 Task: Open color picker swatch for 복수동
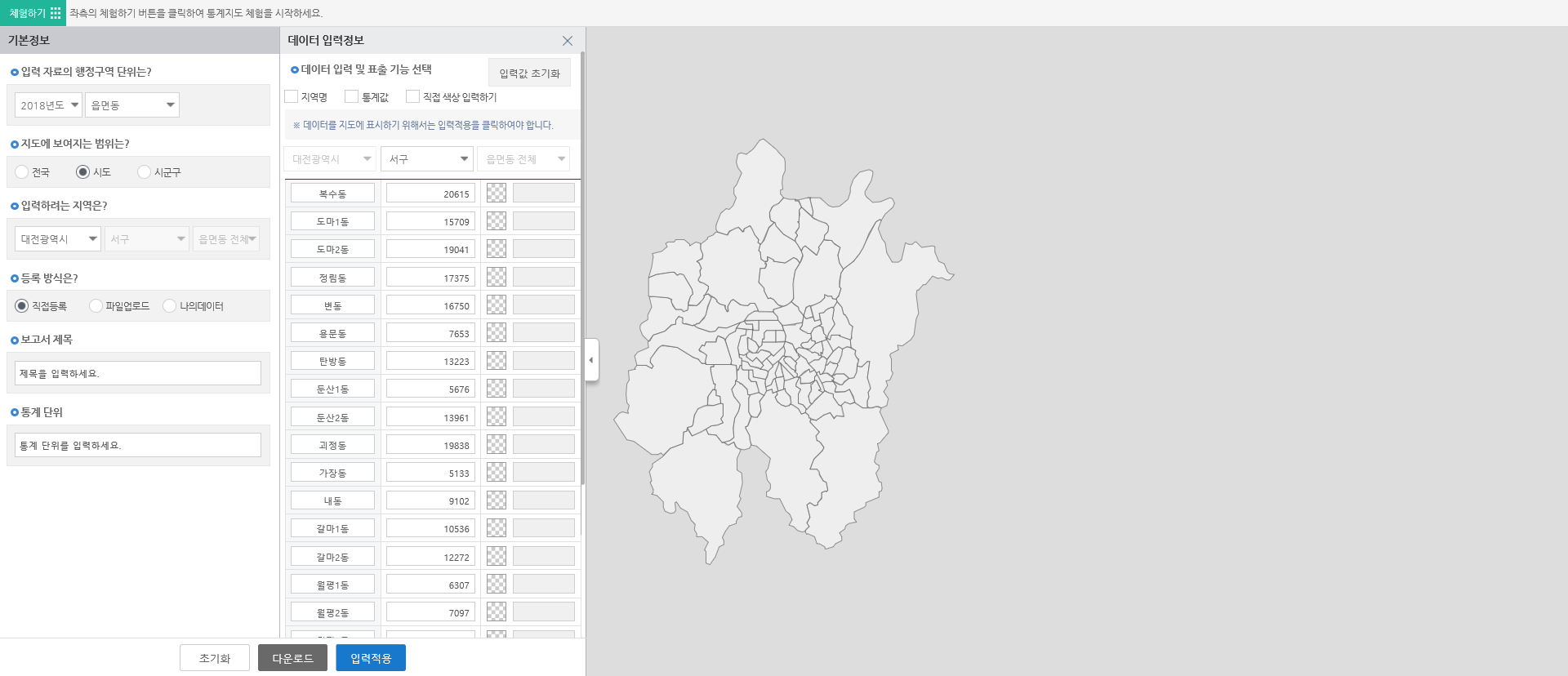point(497,193)
